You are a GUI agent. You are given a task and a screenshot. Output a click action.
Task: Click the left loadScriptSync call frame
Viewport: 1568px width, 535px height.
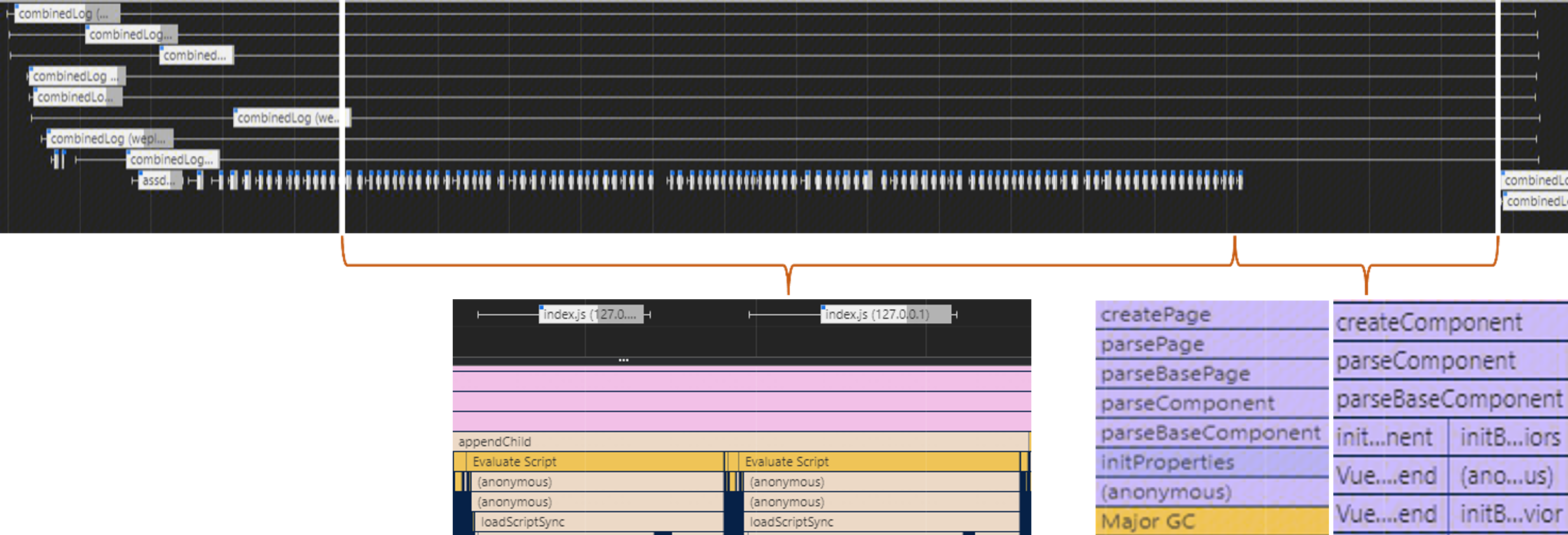[598, 522]
